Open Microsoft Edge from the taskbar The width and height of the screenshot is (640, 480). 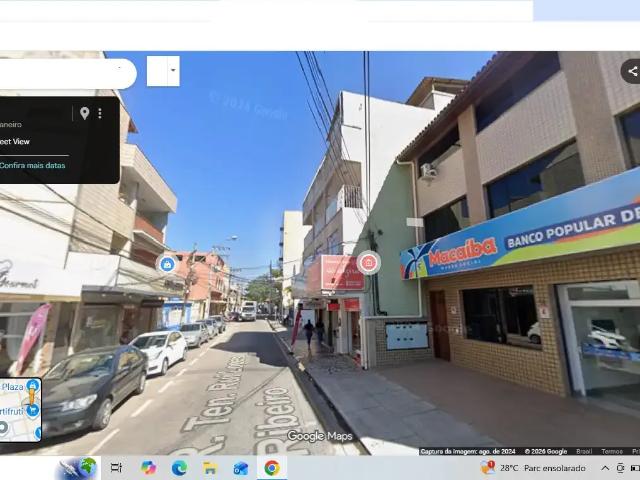[179, 468]
